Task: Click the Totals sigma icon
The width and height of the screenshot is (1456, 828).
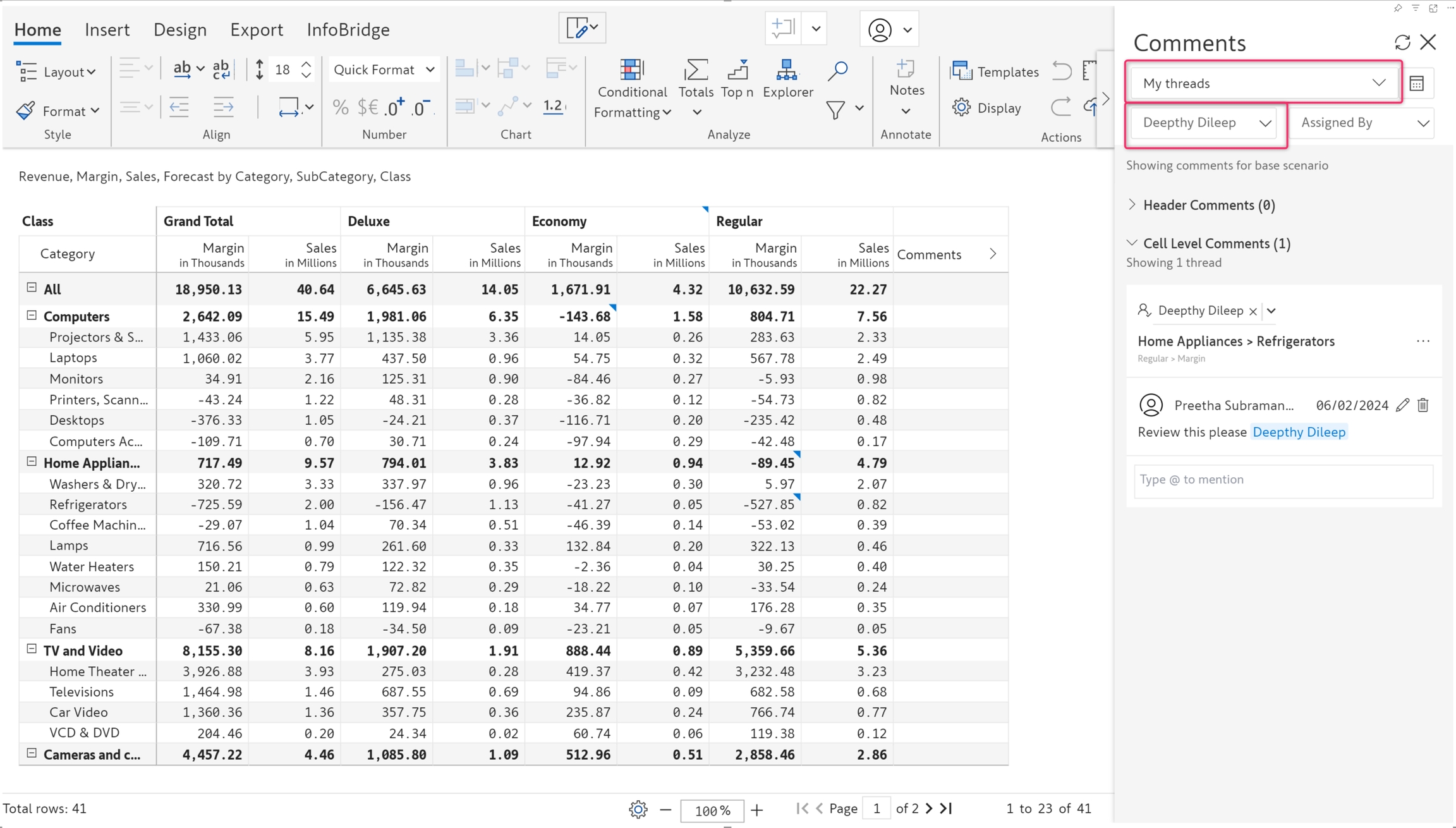Action: (x=695, y=71)
